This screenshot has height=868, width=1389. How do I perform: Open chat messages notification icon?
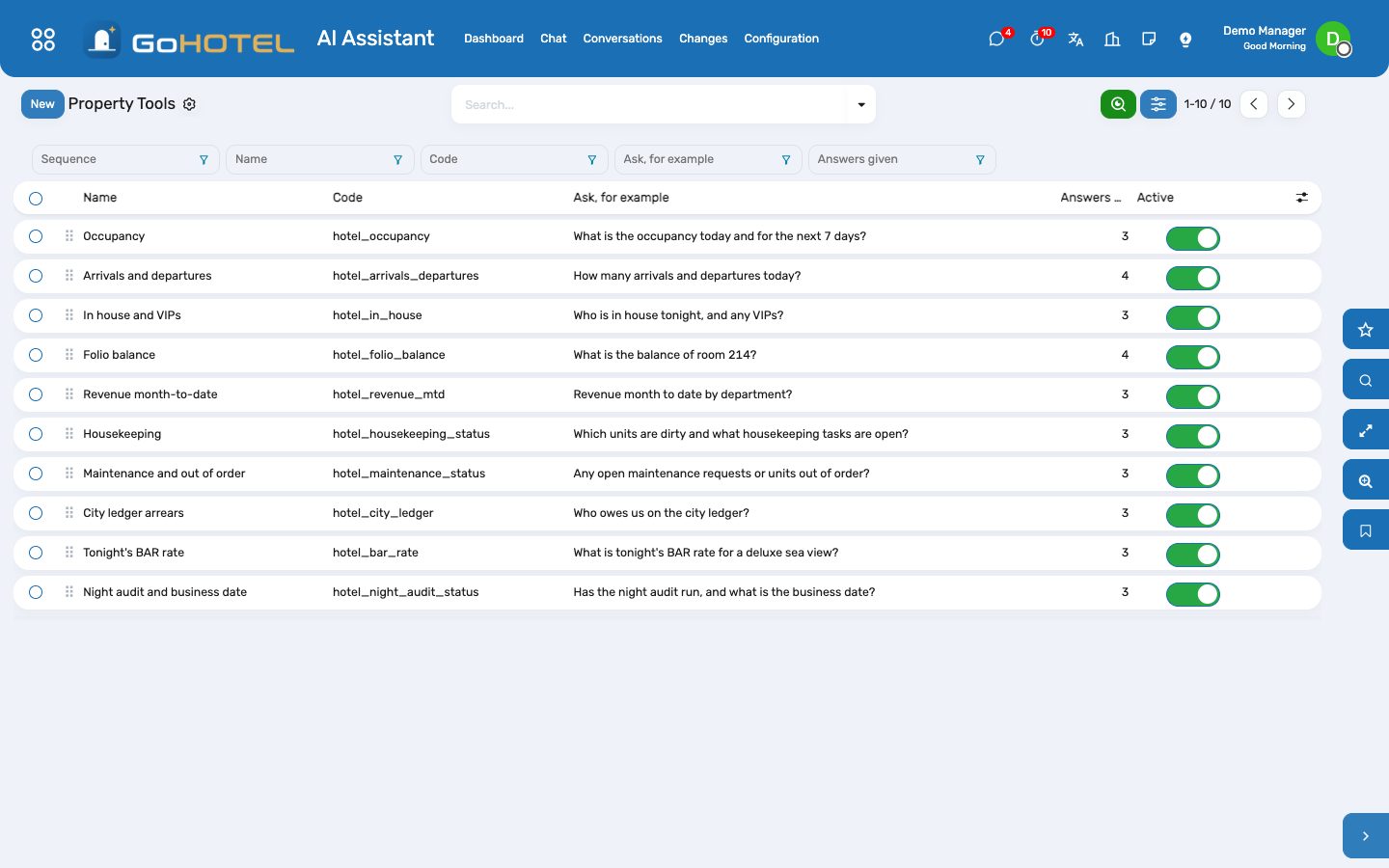997,40
